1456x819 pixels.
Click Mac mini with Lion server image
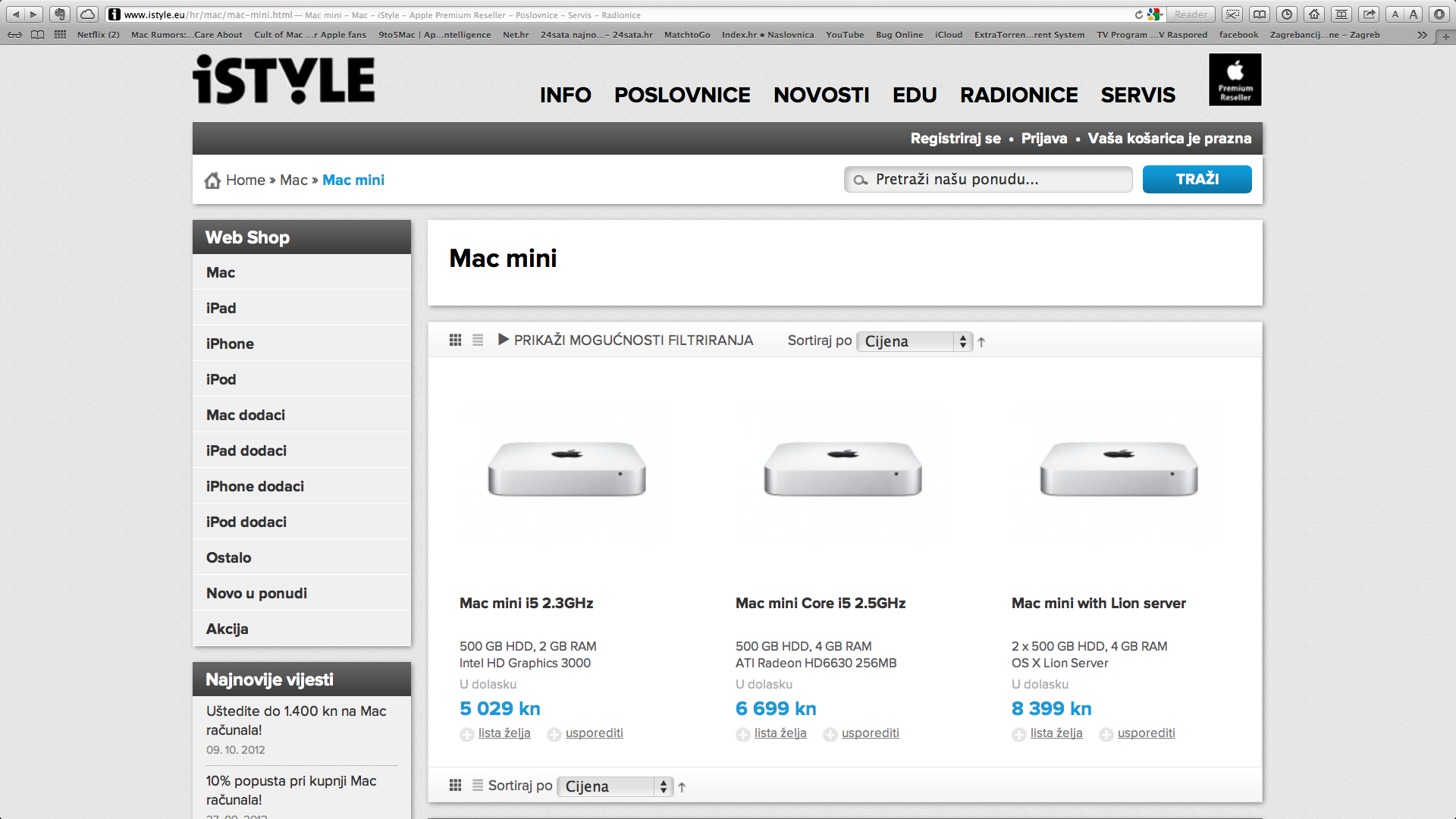(x=1119, y=469)
